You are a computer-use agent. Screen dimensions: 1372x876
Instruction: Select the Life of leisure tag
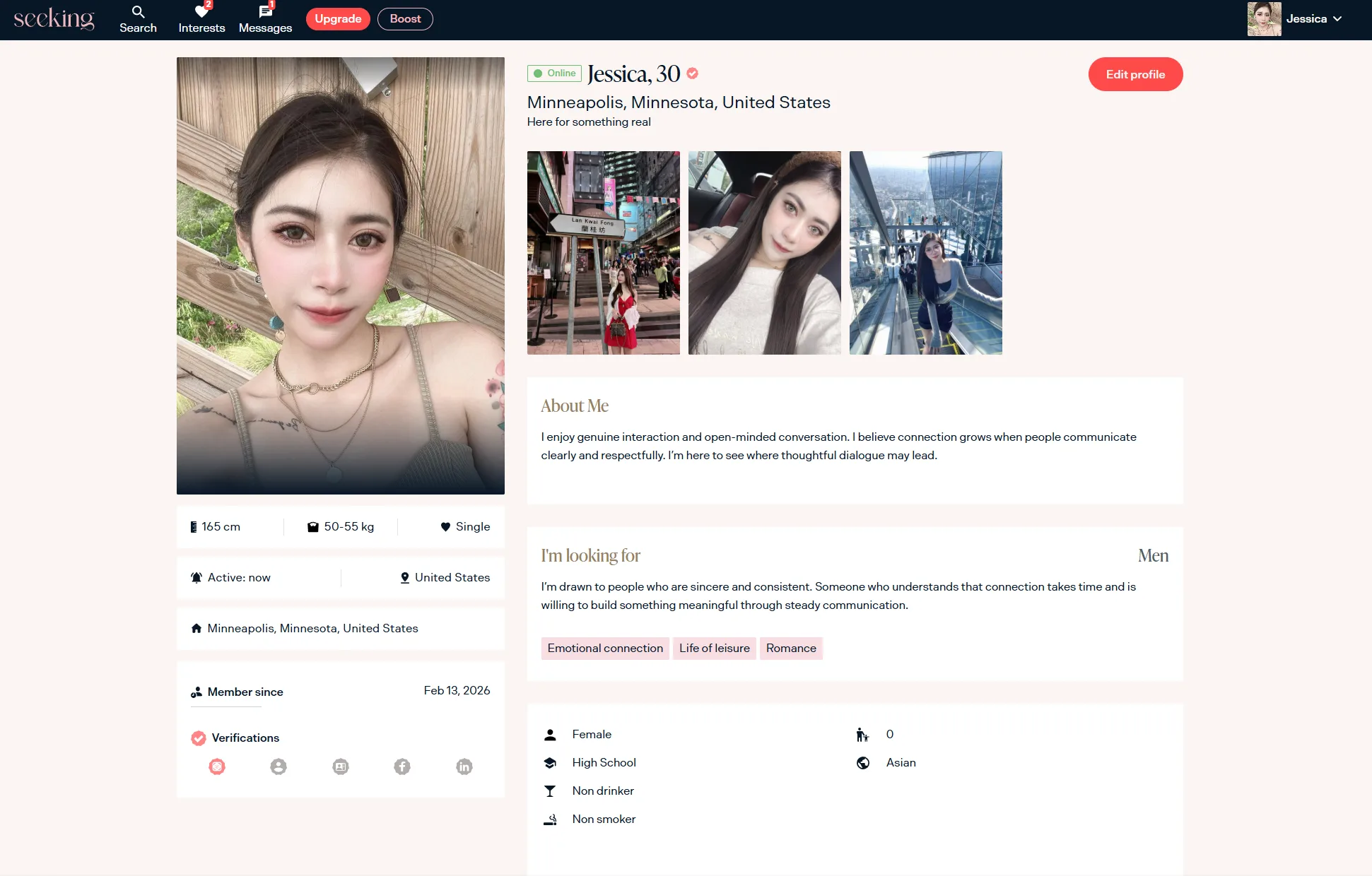(x=714, y=648)
